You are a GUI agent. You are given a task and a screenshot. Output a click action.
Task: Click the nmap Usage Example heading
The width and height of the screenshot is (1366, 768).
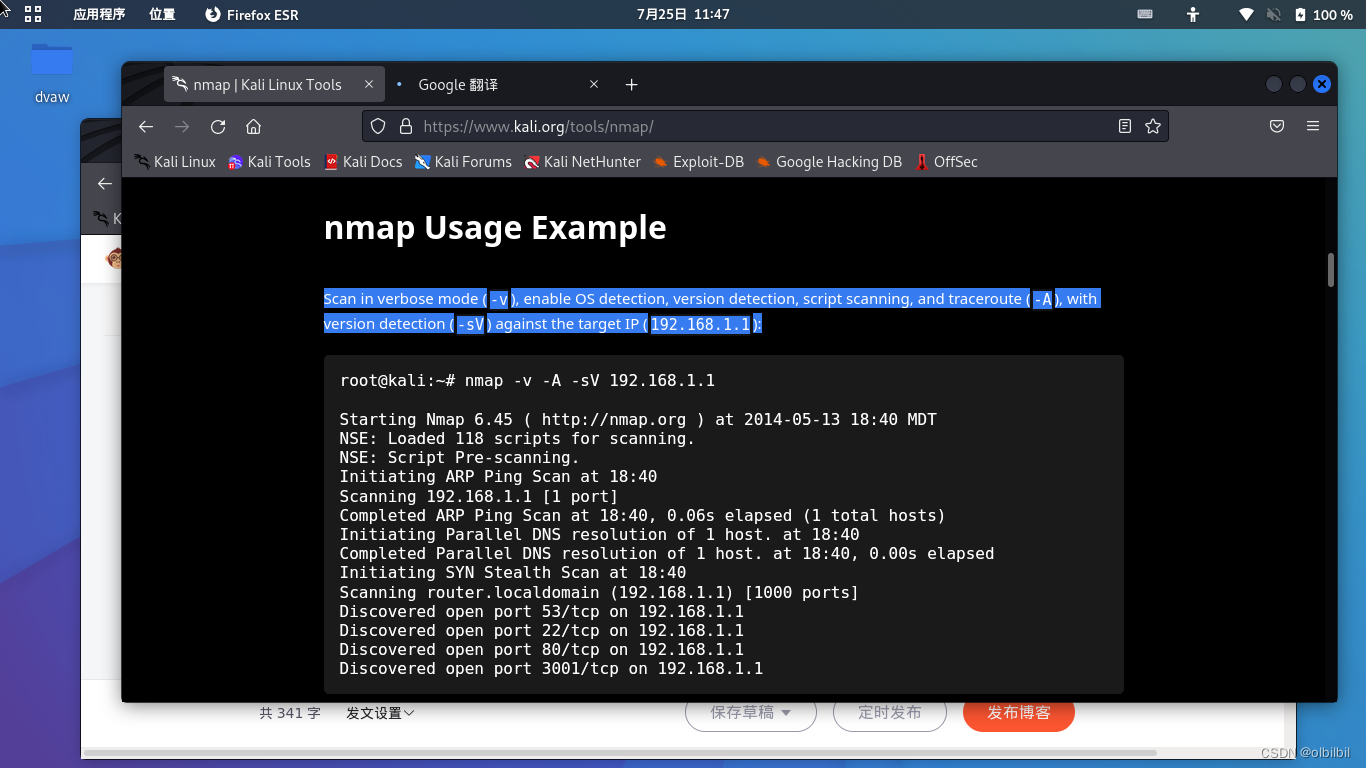pos(495,228)
